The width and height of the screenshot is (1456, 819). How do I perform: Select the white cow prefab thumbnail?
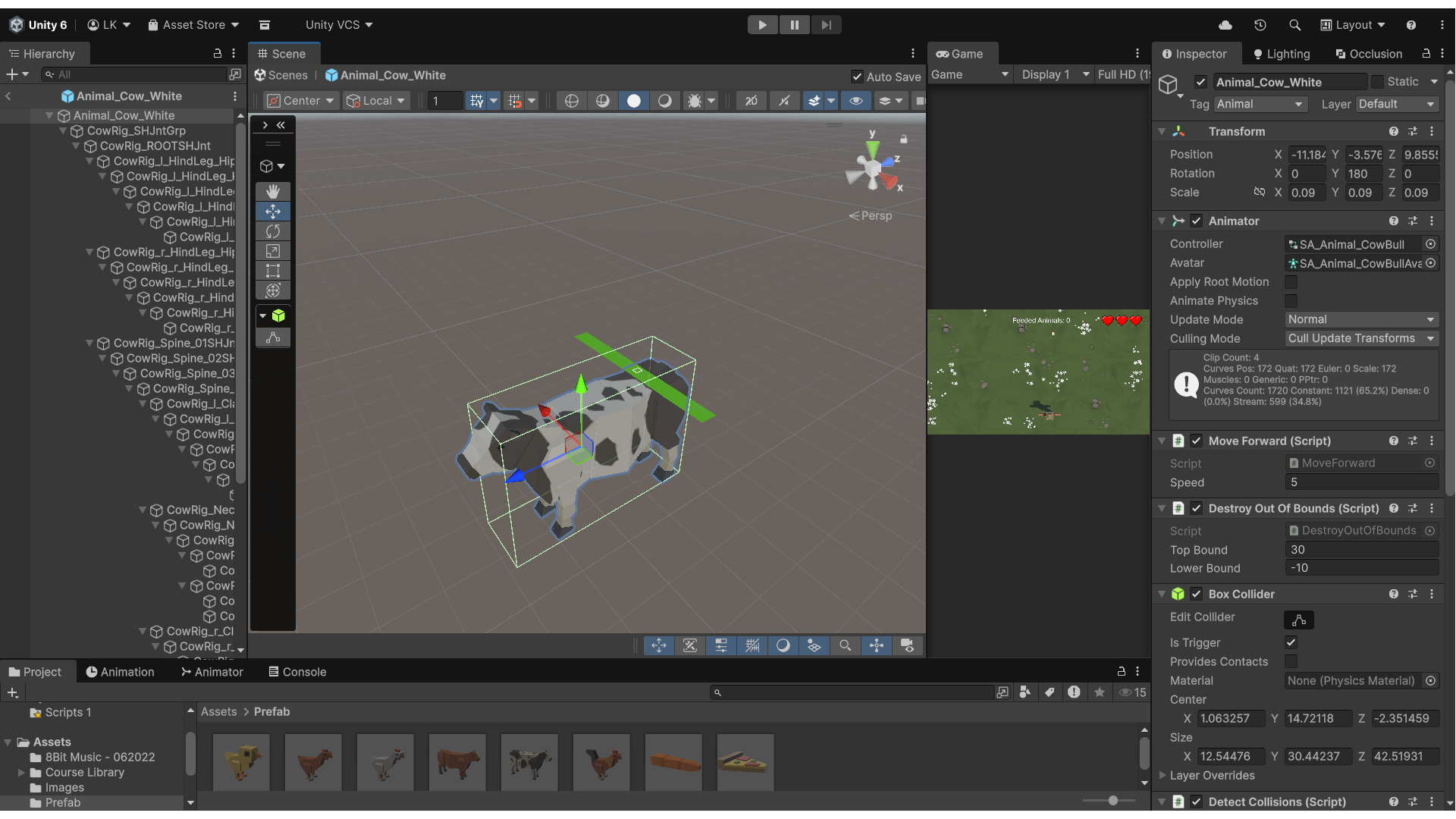point(529,762)
